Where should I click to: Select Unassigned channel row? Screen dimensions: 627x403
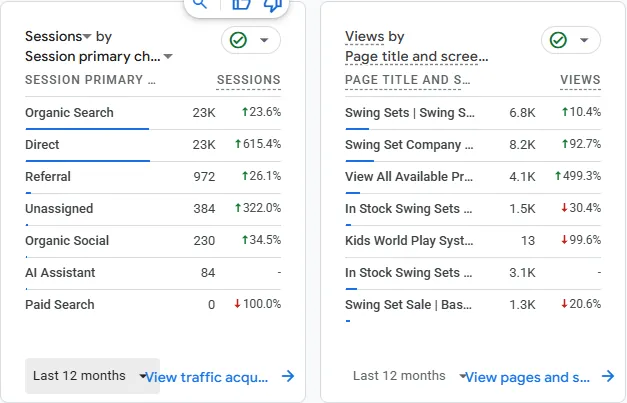pos(153,209)
